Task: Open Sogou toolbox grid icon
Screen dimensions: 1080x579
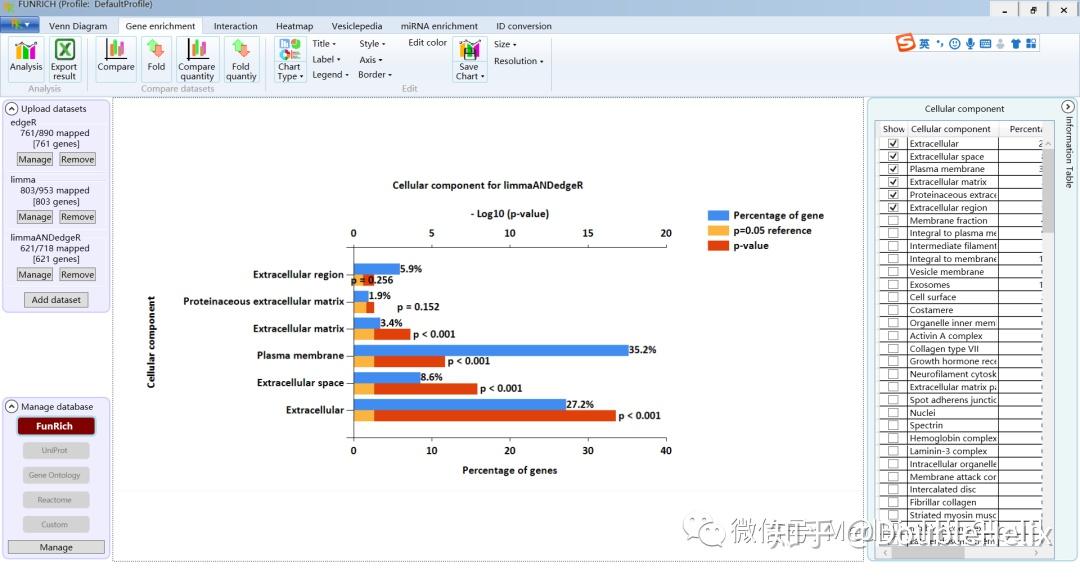Action: [1031, 43]
